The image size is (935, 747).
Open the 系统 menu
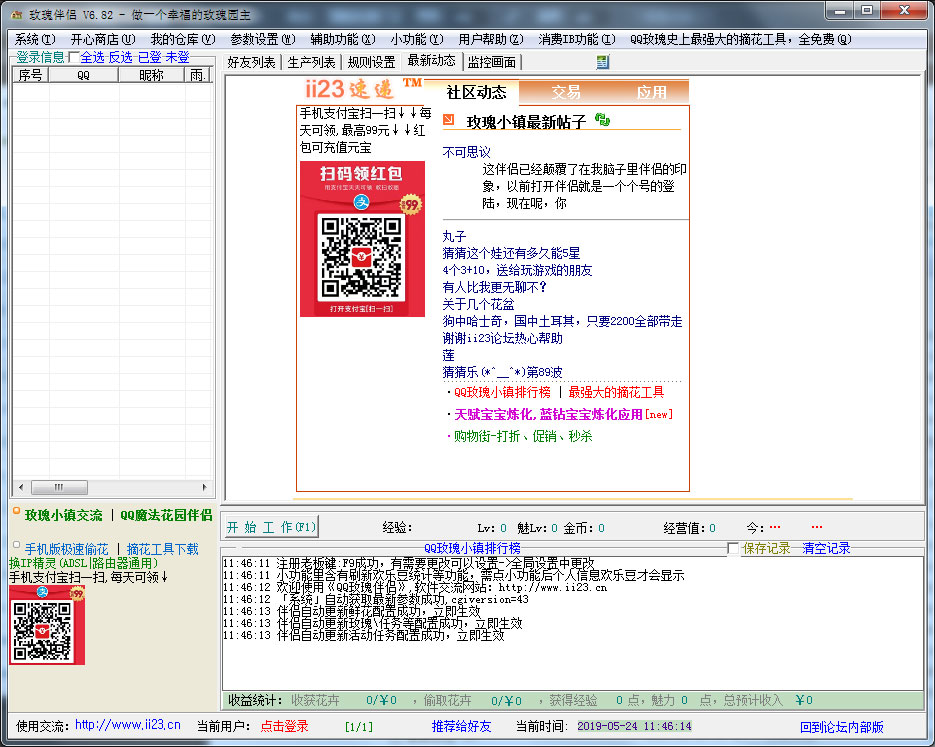pyautogui.click(x=33, y=39)
